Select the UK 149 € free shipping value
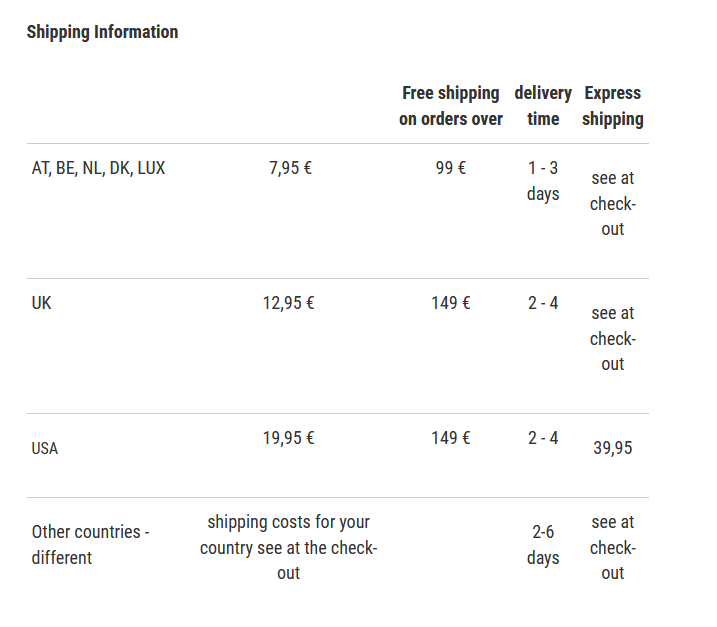Viewport: 717px width, 627px height. (451, 303)
